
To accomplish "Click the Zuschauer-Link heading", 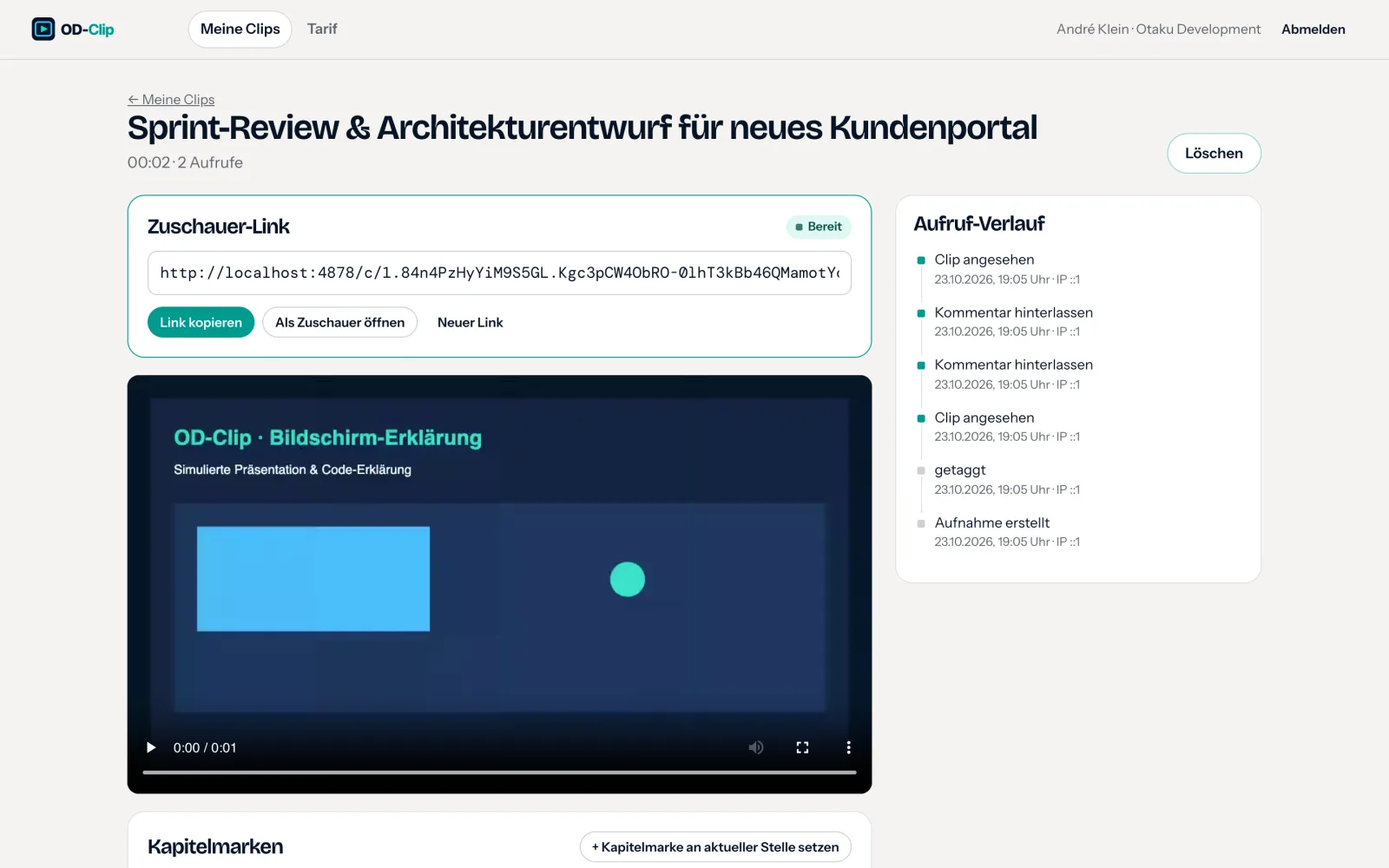I will point(219,227).
